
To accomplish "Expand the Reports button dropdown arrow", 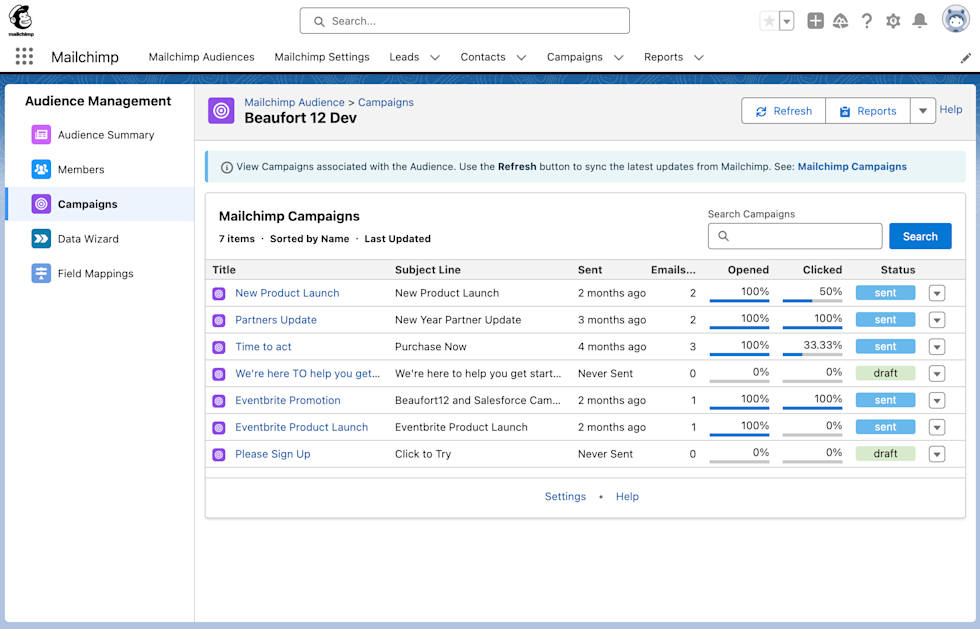I will 922,110.
